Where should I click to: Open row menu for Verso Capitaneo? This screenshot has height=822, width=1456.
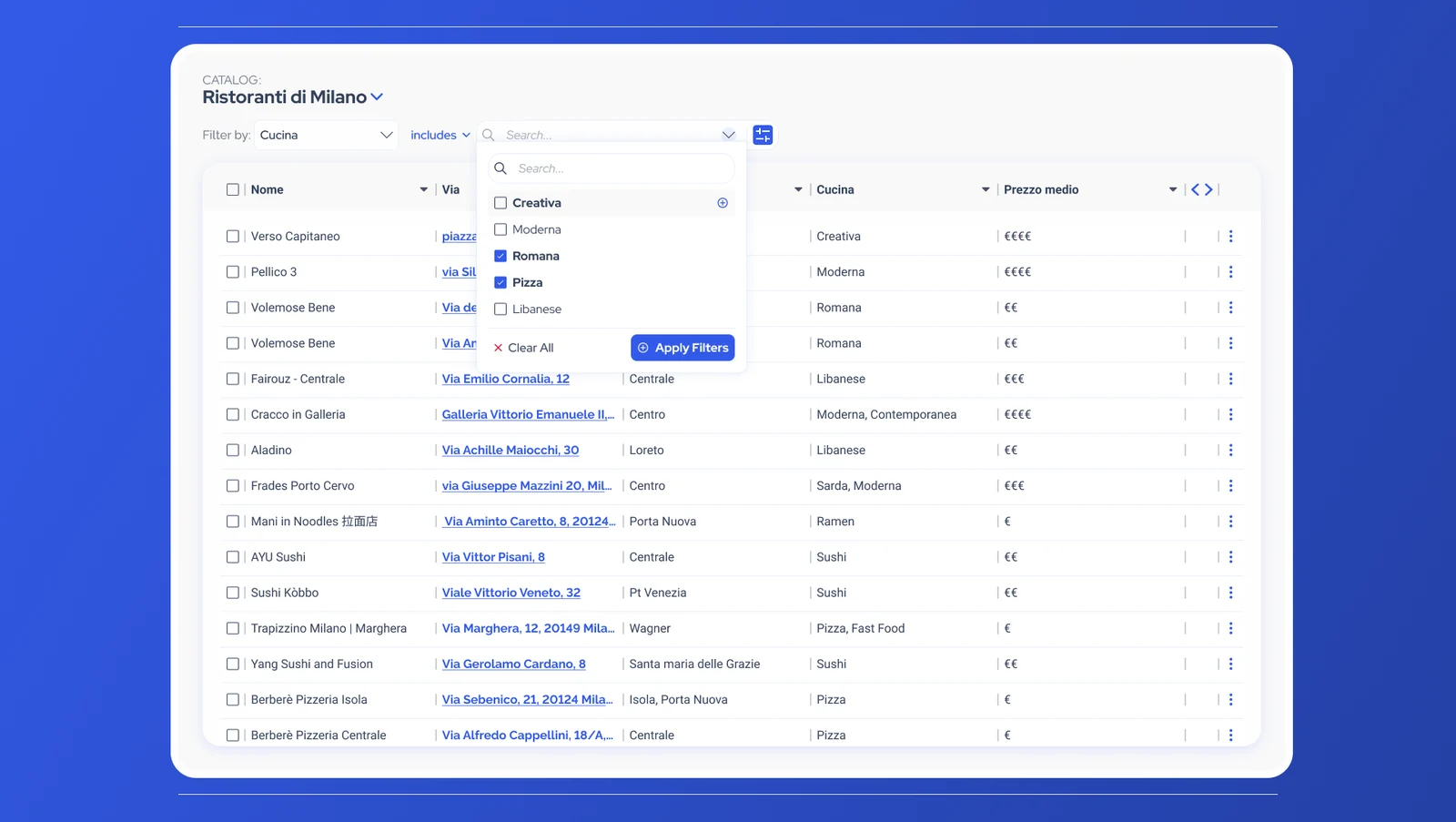coord(1230,236)
